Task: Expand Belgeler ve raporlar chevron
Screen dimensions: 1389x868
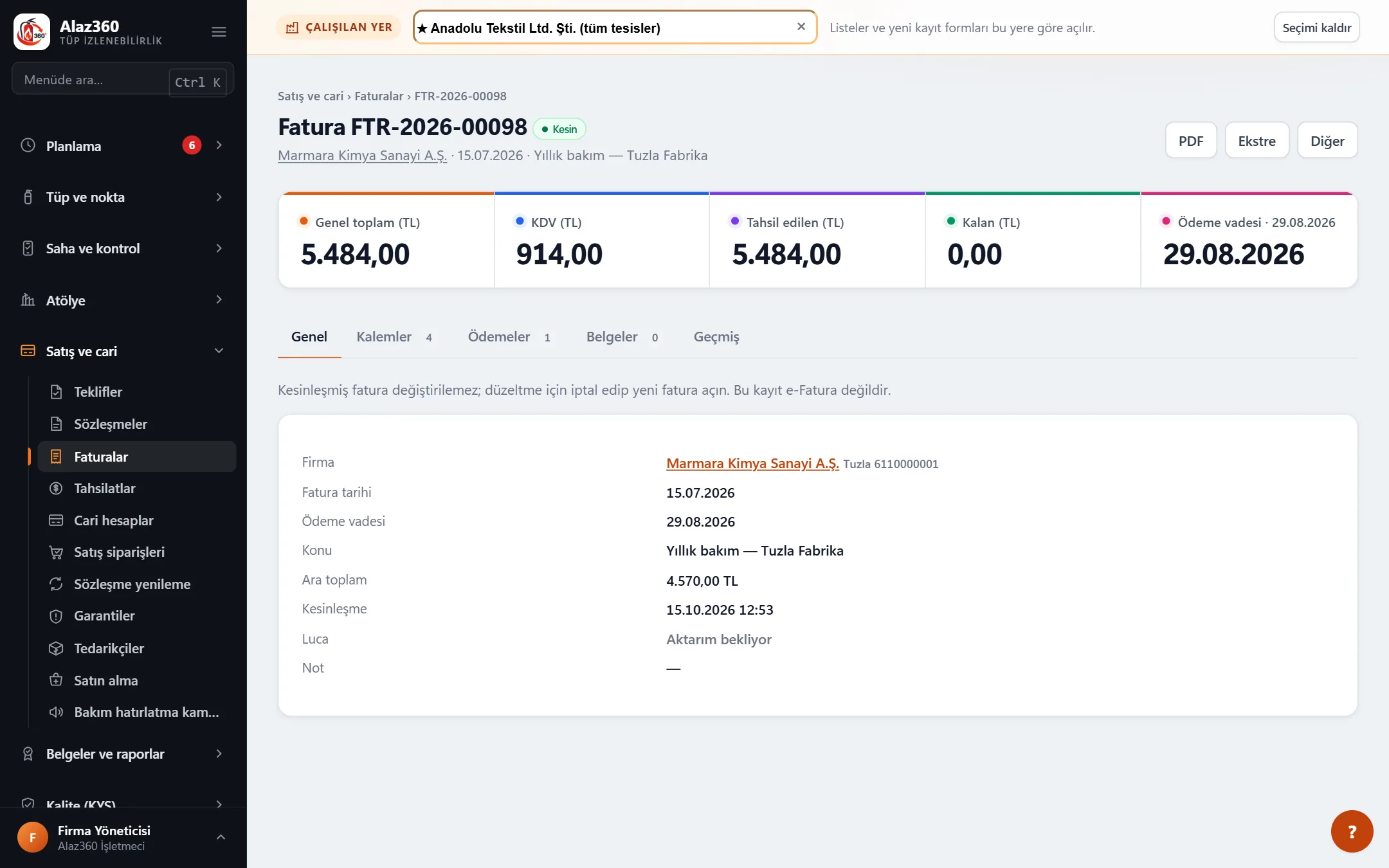Action: click(x=219, y=754)
